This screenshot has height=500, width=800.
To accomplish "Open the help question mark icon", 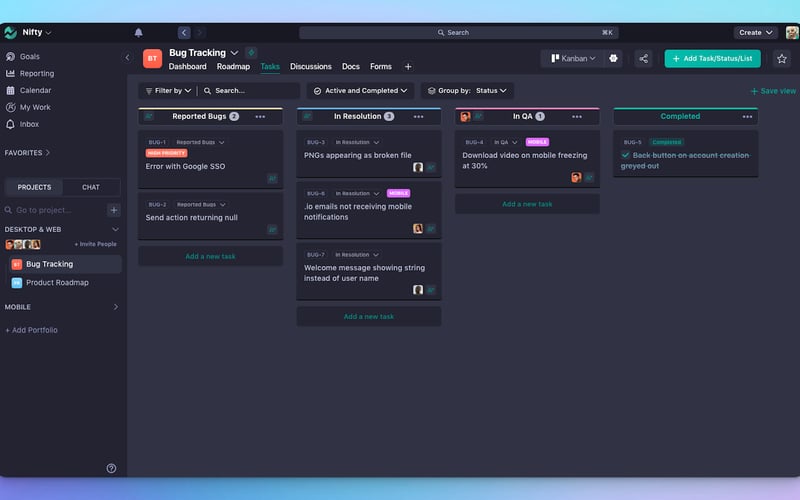I will coord(111,468).
